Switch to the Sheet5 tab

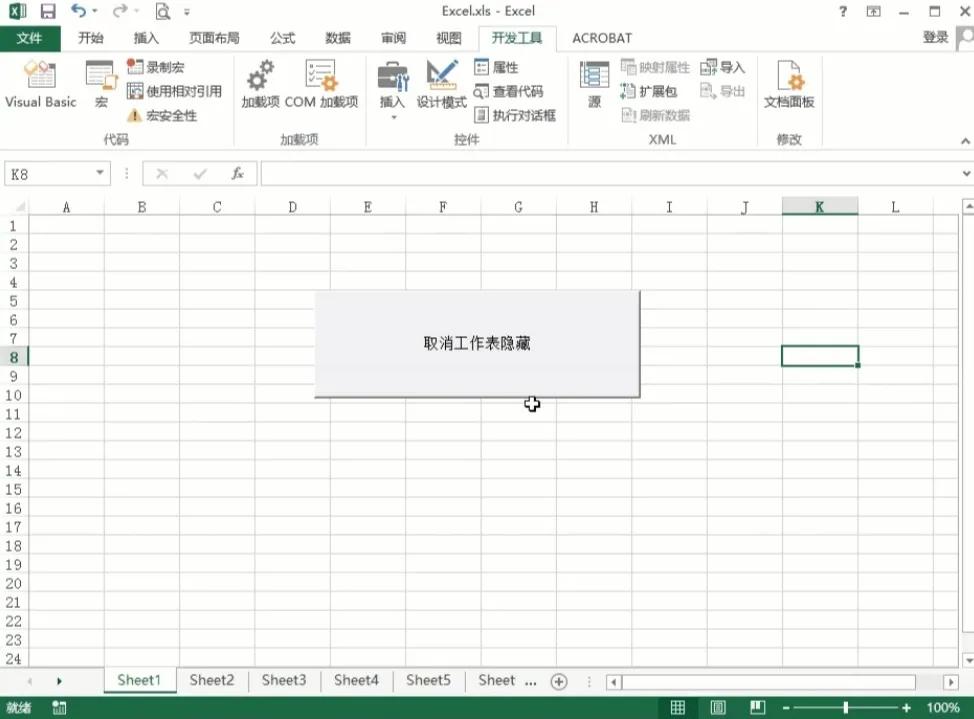pyautogui.click(x=429, y=680)
